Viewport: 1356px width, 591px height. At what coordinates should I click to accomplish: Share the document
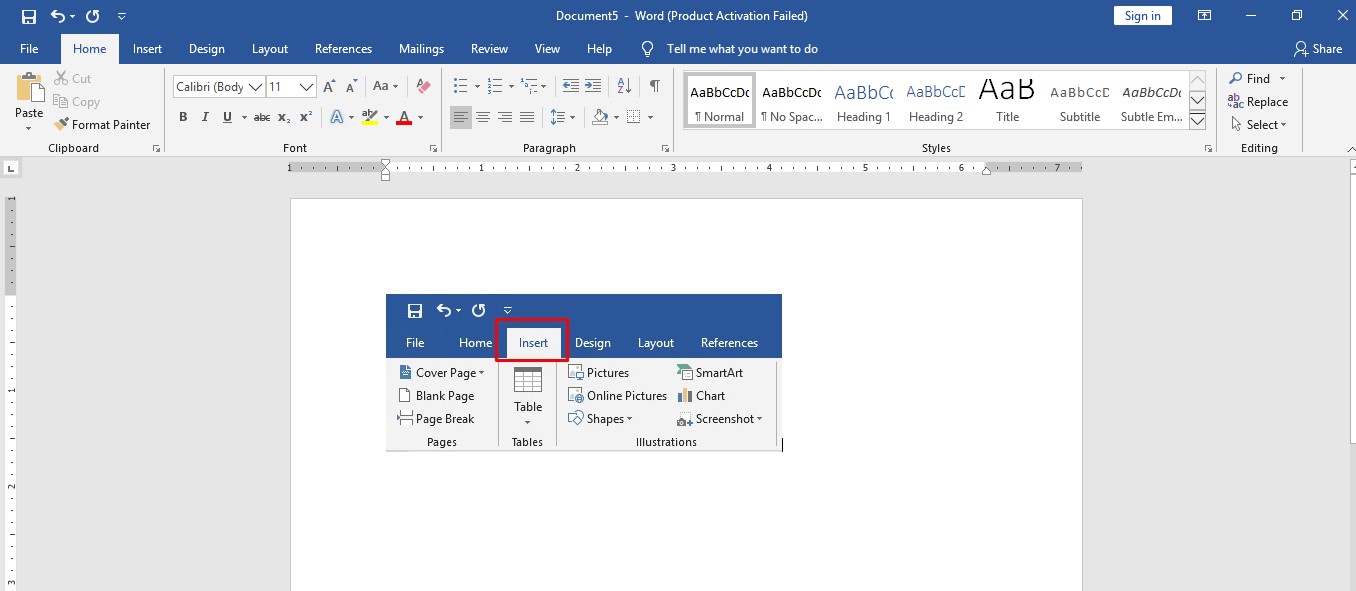(1318, 49)
